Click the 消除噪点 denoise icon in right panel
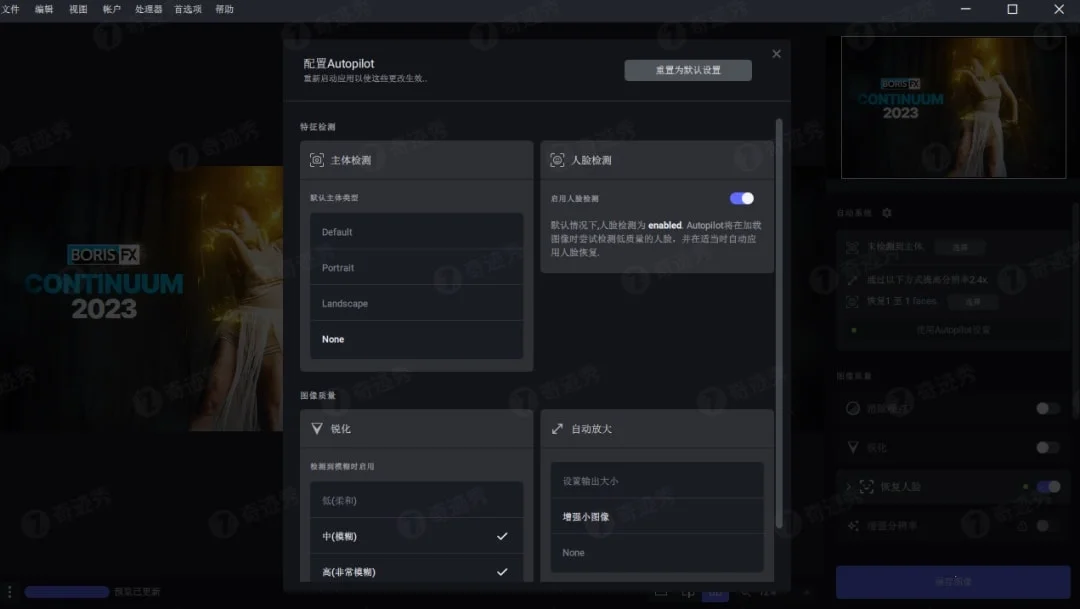The width and height of the screenshot is (1080, 609). point(851,407)
